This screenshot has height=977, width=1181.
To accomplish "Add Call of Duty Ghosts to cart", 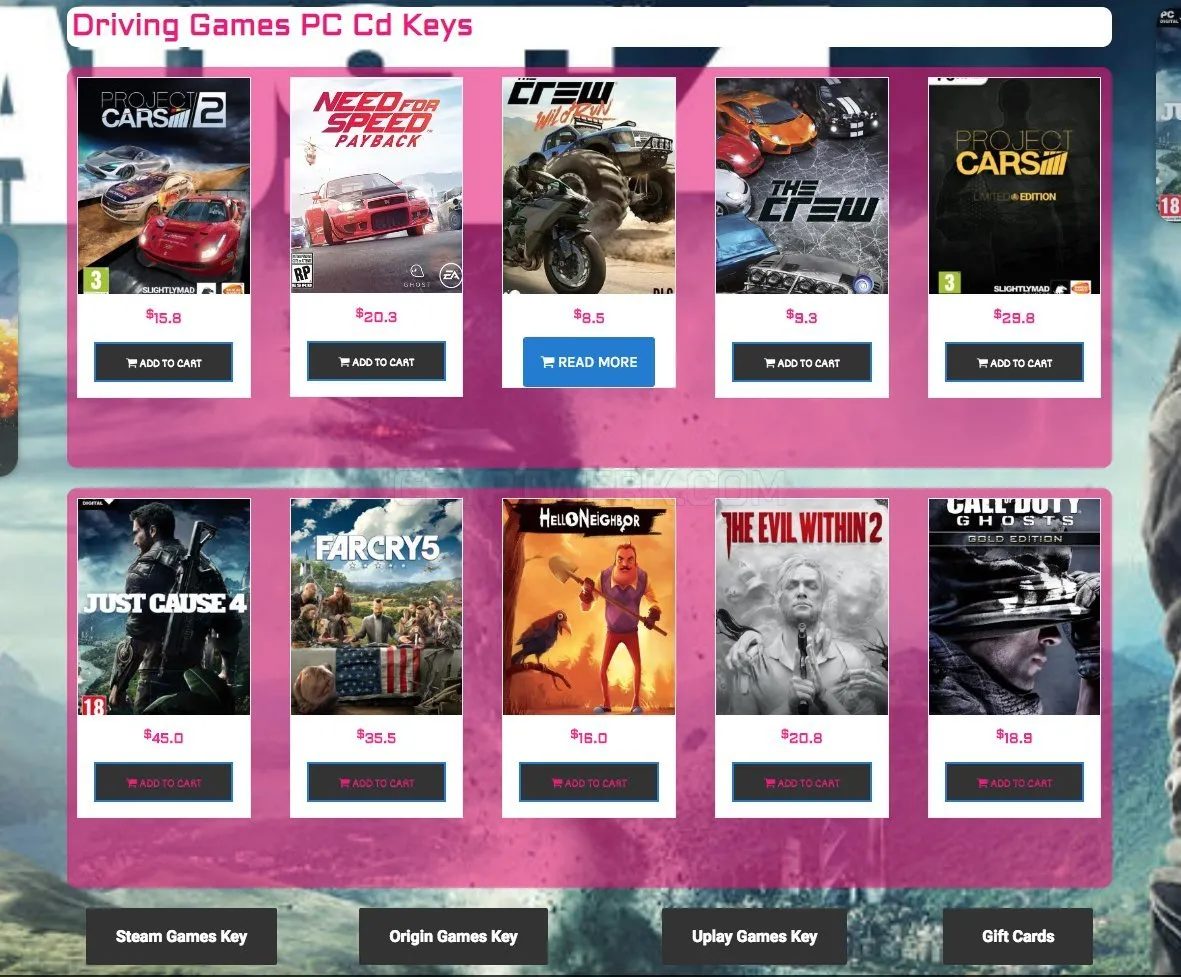I will (1015, 782).
